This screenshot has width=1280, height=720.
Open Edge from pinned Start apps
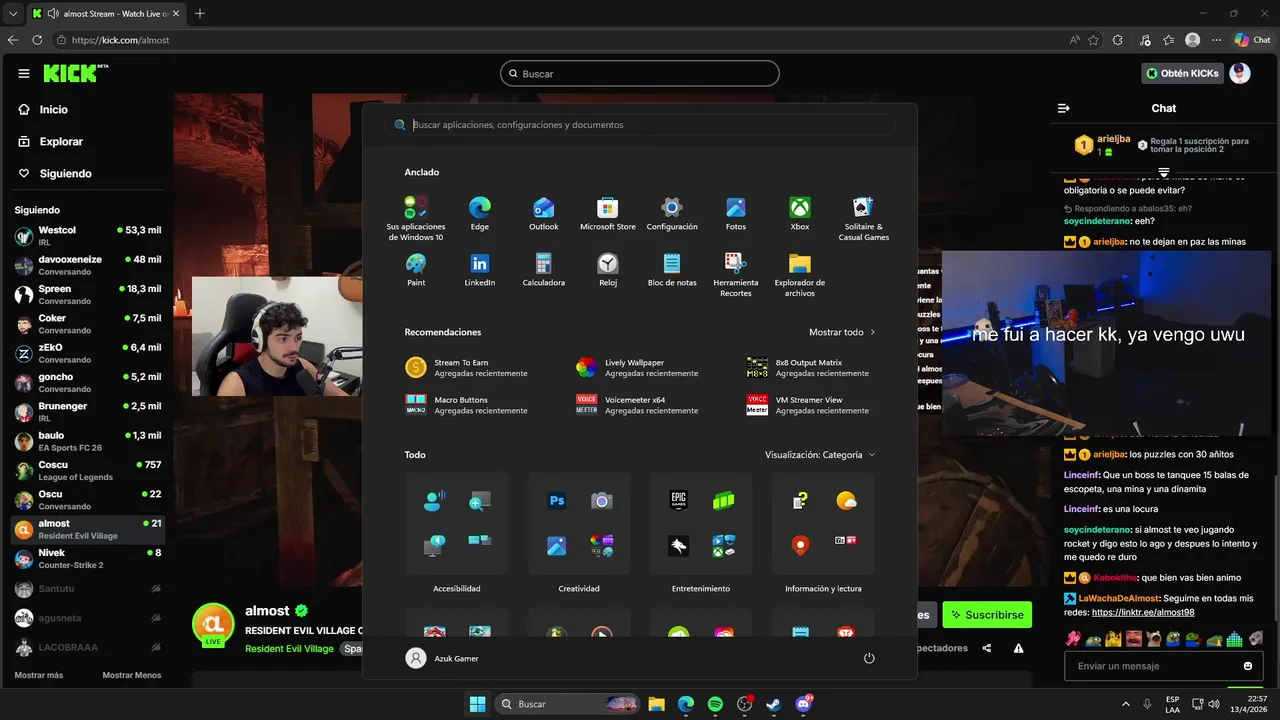pos(480,213)
